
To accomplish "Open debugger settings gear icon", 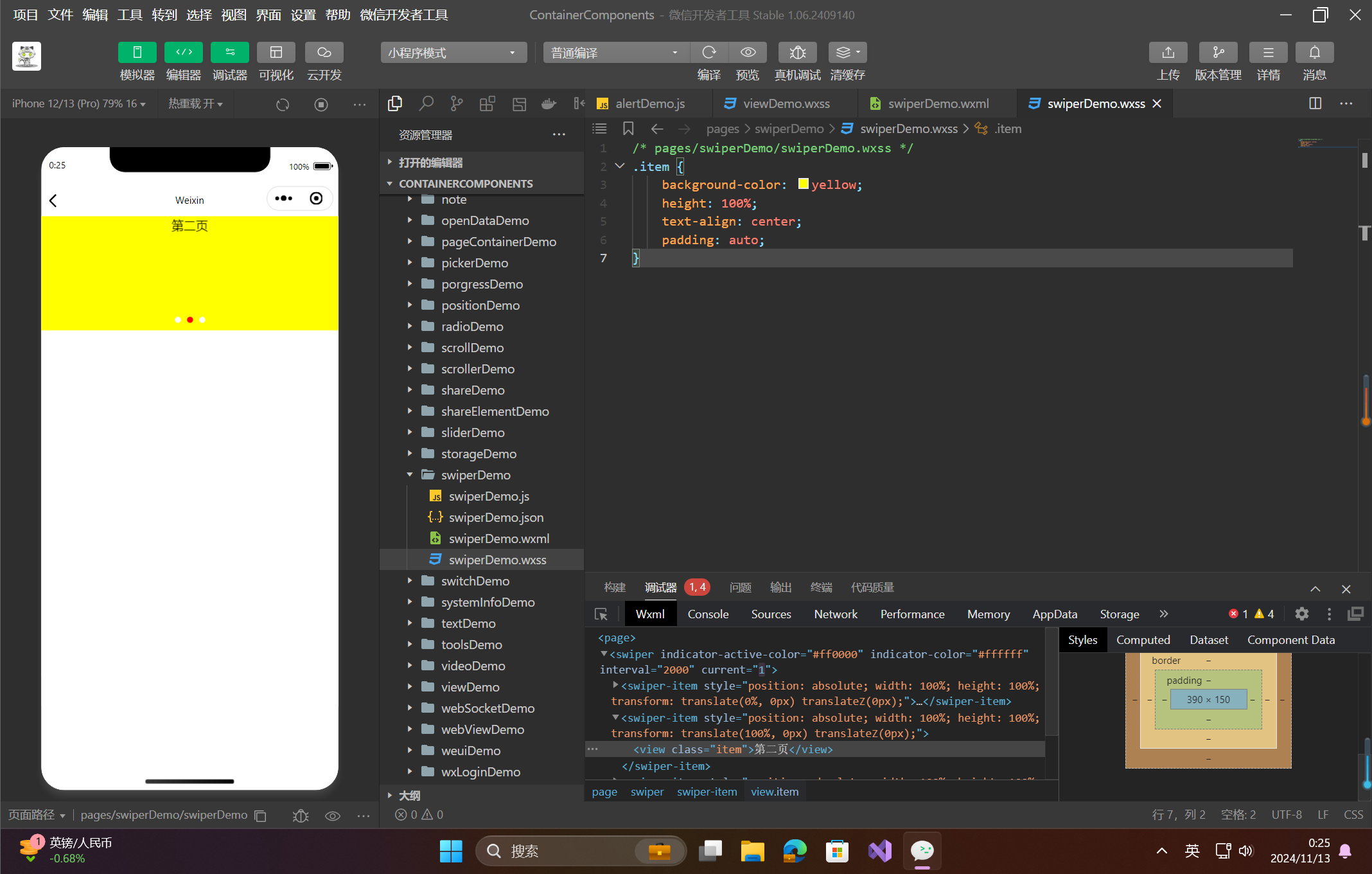I will click(1301, 614).
